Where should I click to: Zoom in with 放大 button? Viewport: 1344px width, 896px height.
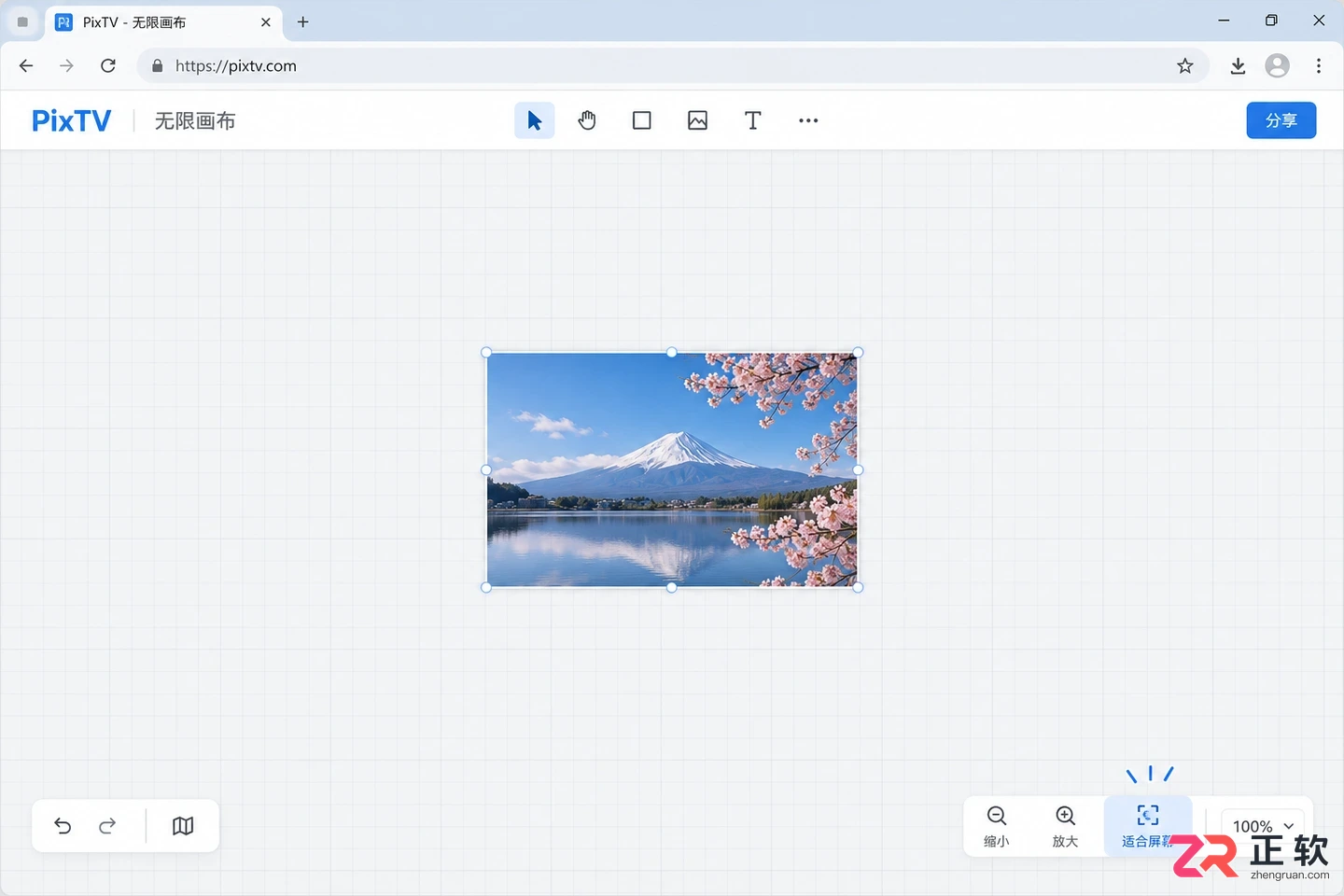click(x=1065, y=826)
